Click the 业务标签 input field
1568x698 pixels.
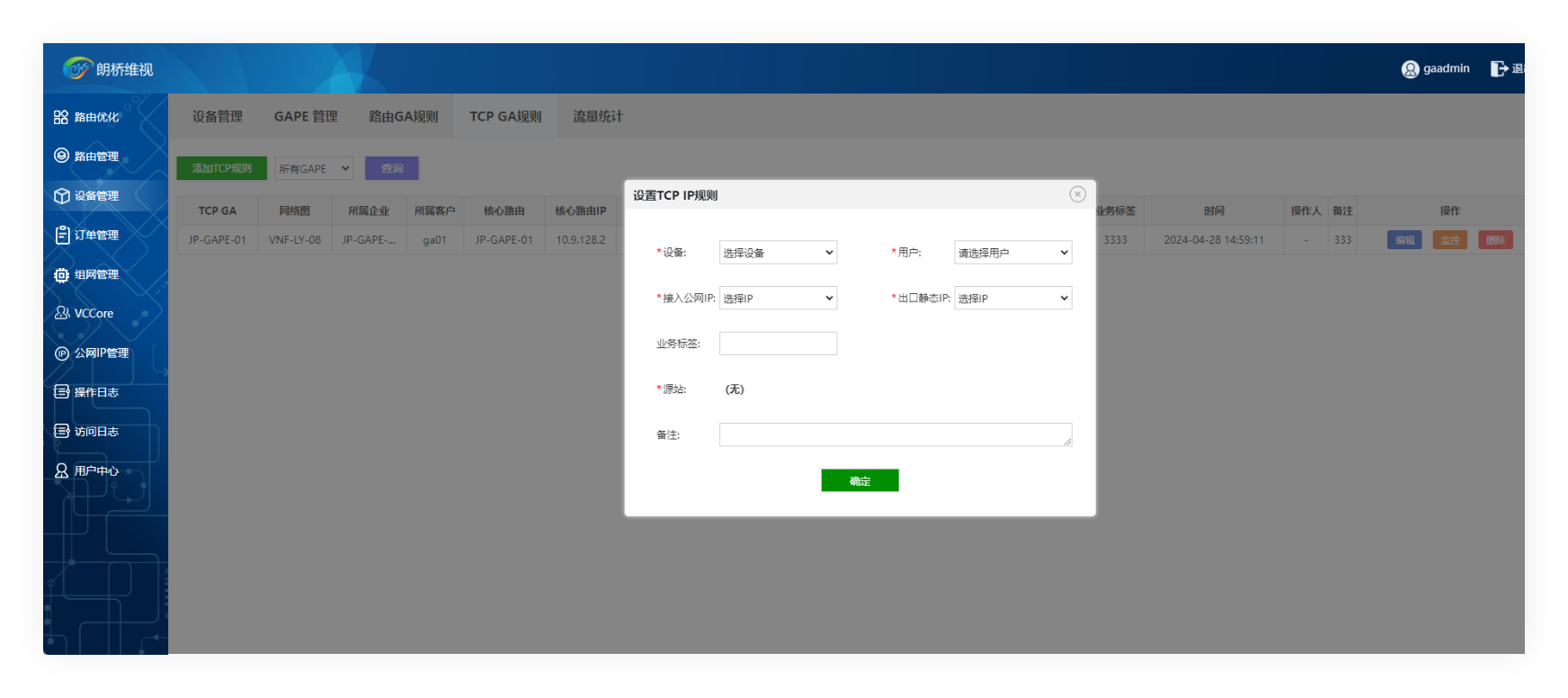(x=778, y=344)
